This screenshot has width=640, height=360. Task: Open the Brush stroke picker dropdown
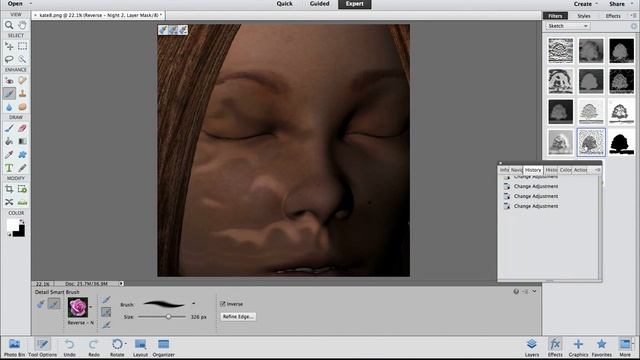[193, 304]
